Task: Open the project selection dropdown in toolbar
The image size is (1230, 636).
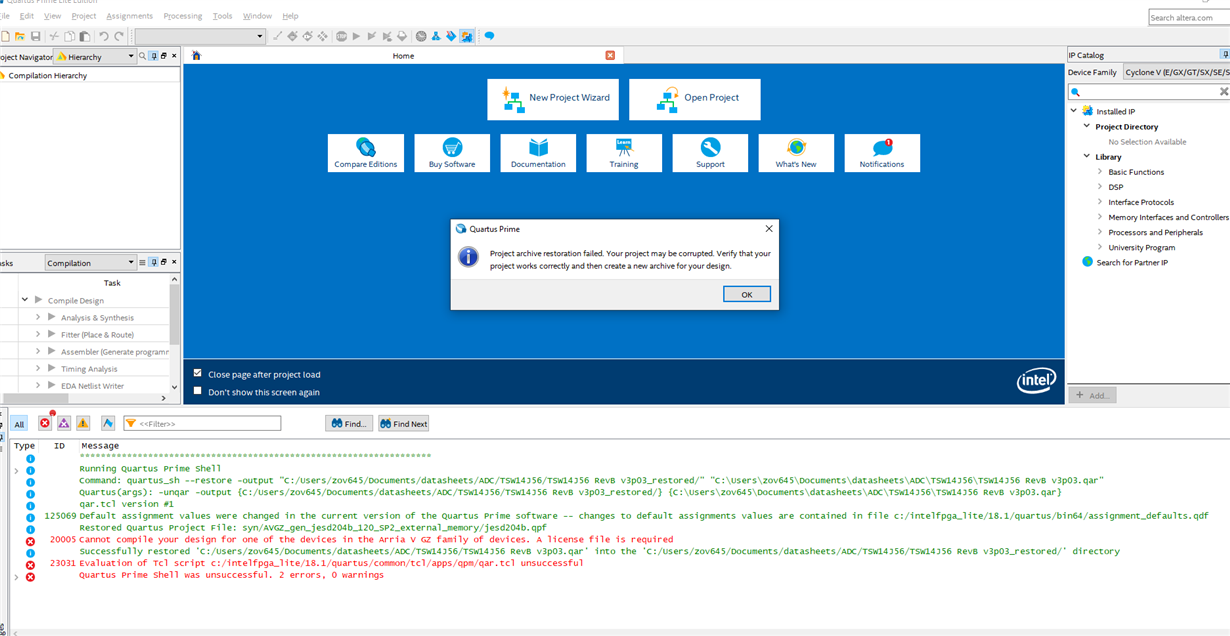Action: [200, 36]
